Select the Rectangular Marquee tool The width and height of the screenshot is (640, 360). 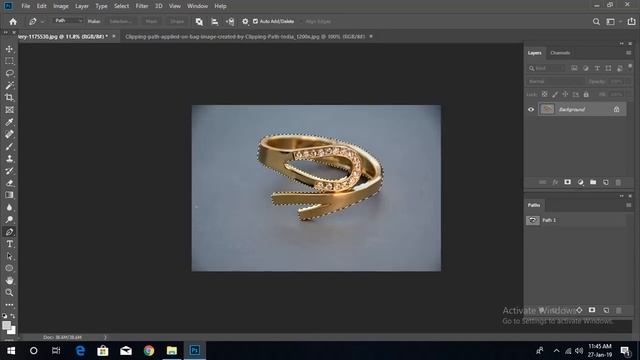(x=9, y=61)
